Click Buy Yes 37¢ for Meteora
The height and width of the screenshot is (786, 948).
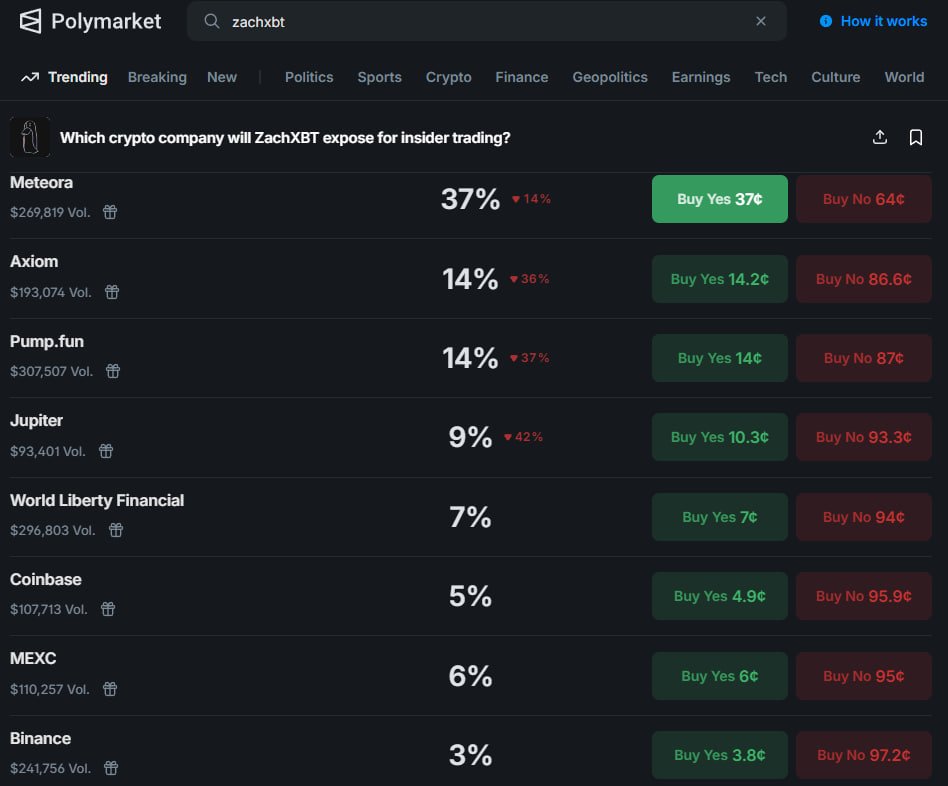point(719,199)
